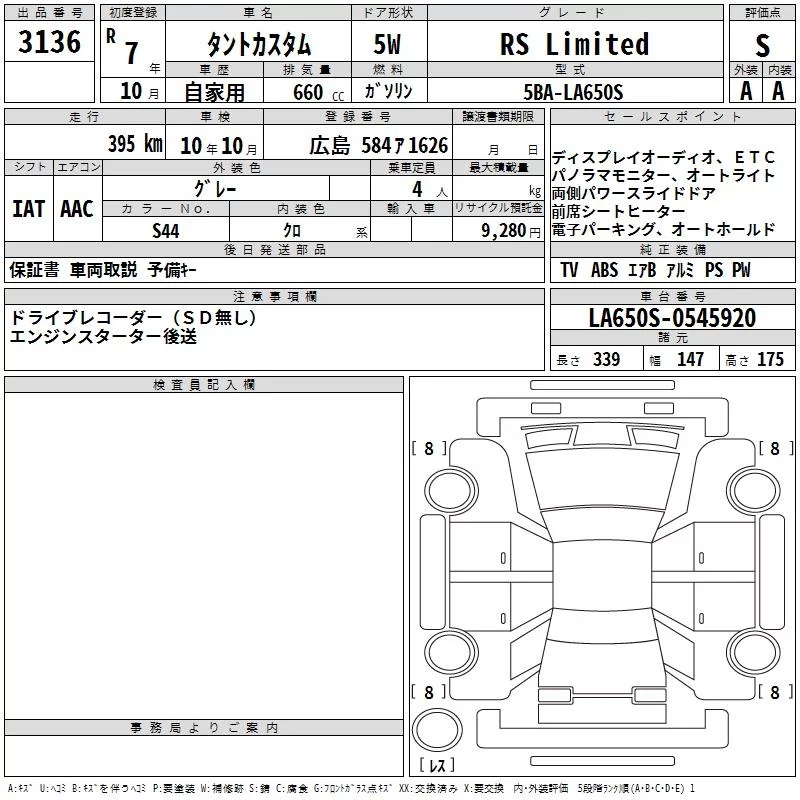The image size is (800, 800).
Task: Click the exterior grade A under 外装
Action: pyautogui.click(x=746, y=91)
